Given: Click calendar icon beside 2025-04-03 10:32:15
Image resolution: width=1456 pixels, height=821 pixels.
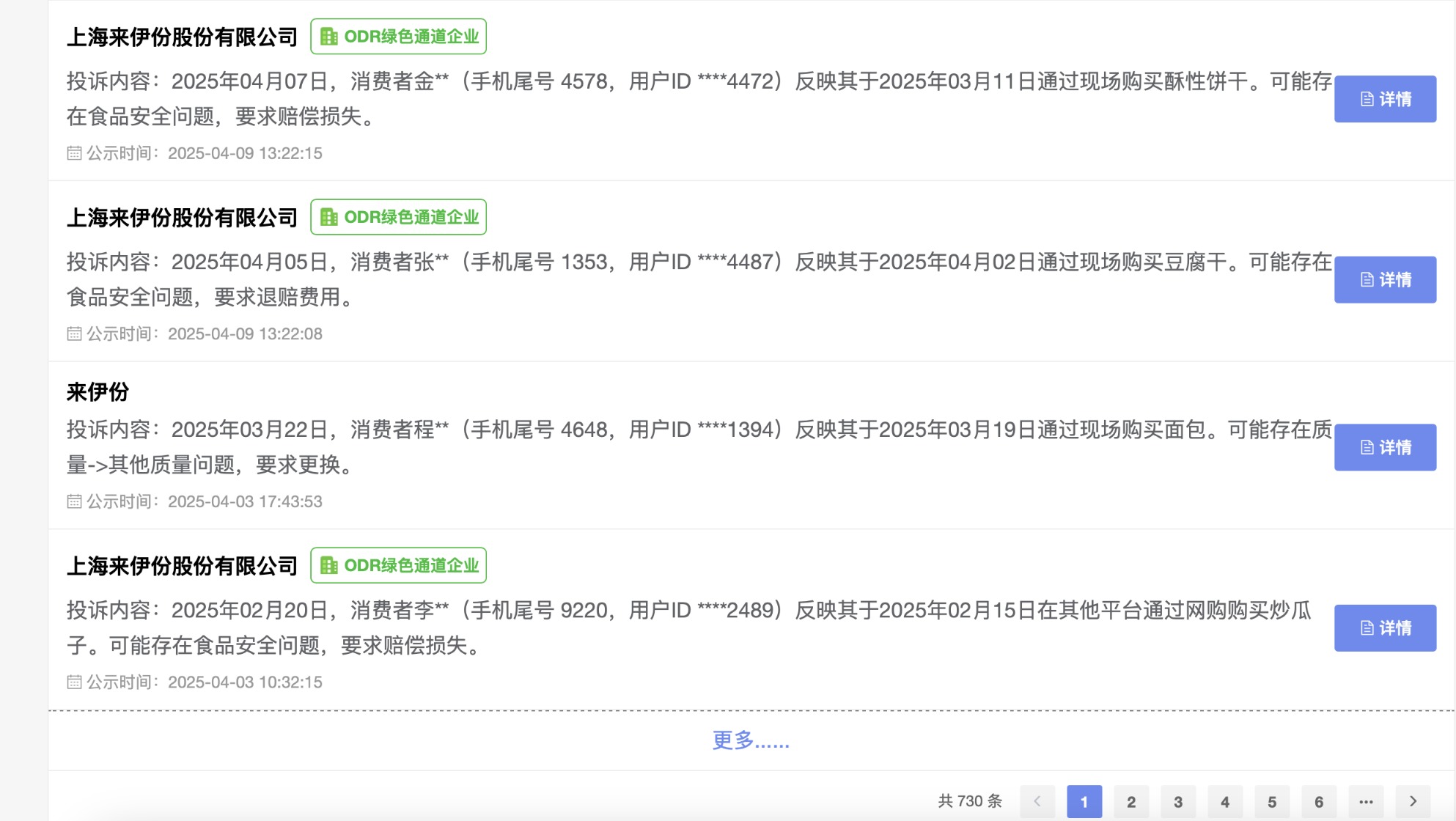Looking at the screenshot, I should click(x=74, y=682).
